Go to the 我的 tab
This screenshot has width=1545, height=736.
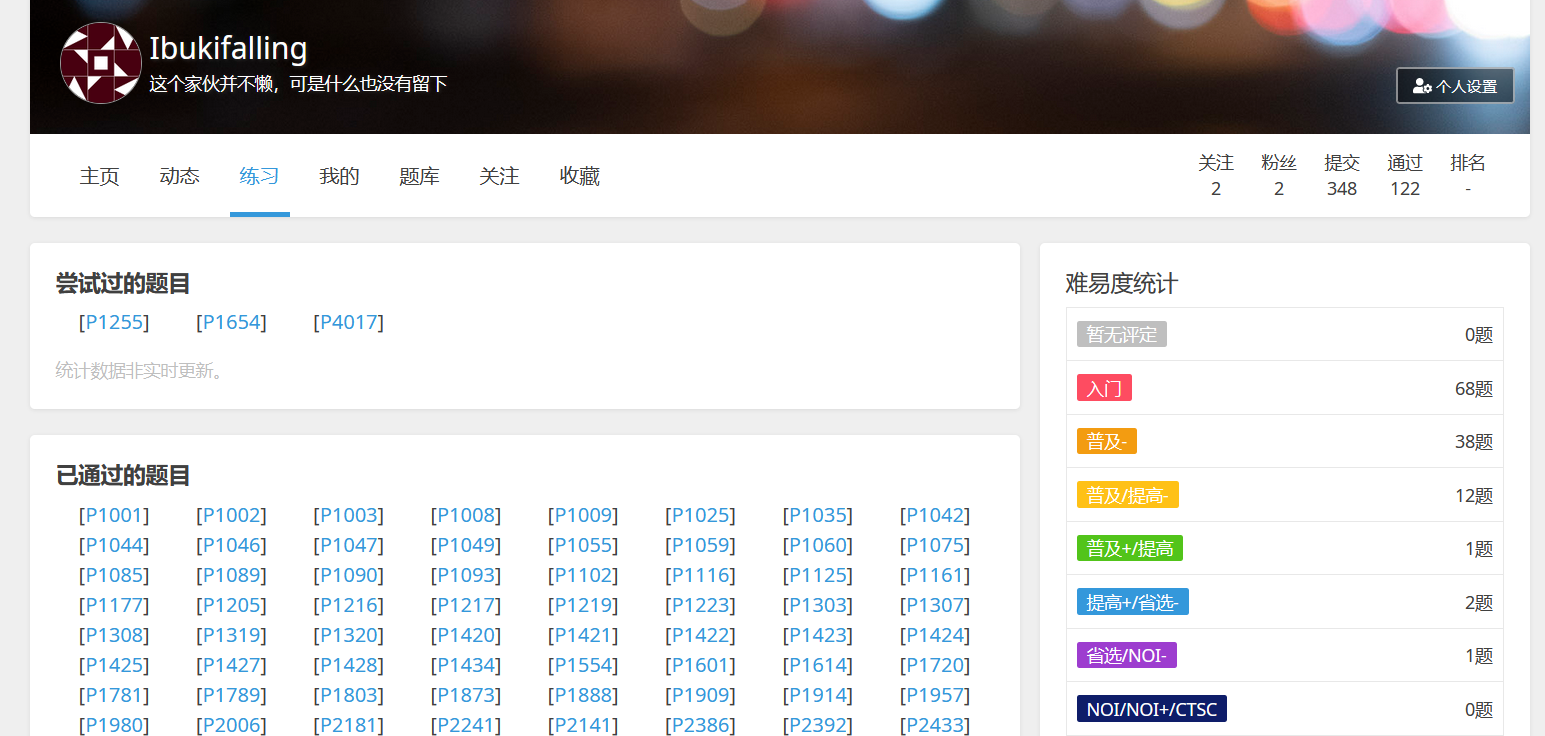point(339,176)
